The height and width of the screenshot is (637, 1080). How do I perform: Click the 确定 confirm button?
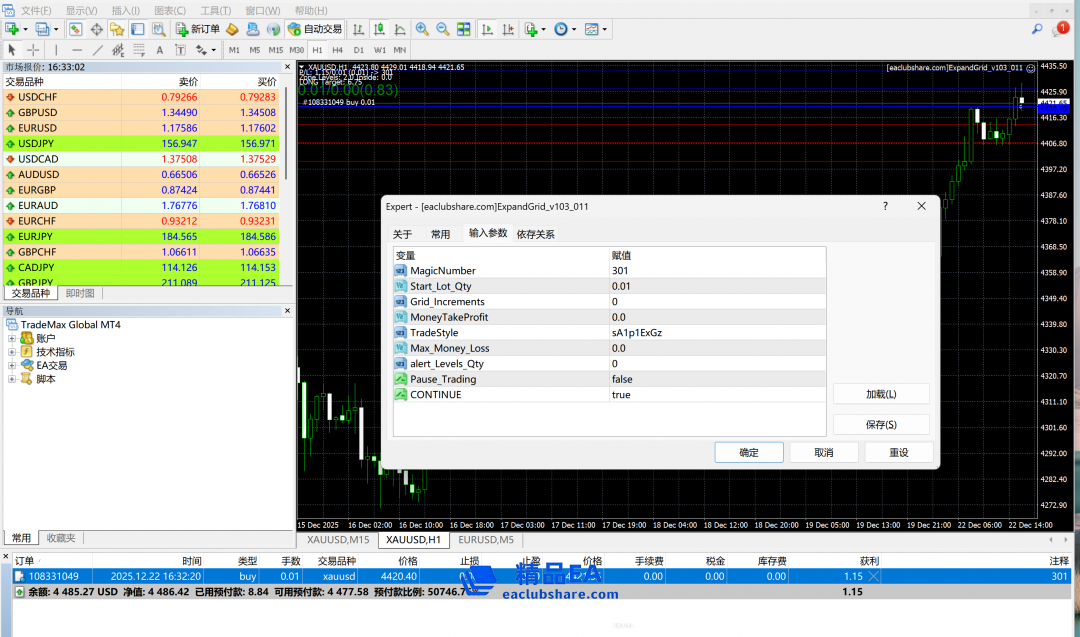[748, 453]
